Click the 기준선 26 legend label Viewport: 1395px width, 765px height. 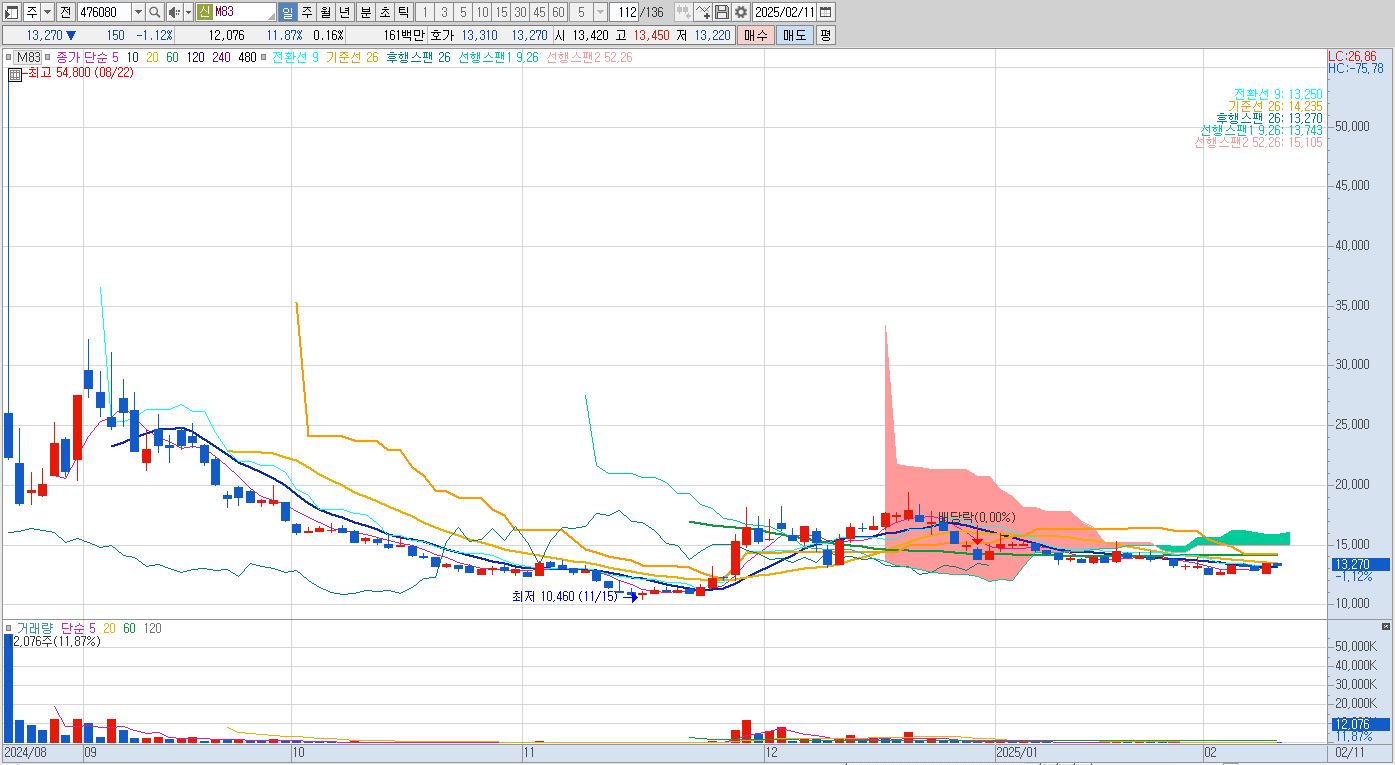352,58
